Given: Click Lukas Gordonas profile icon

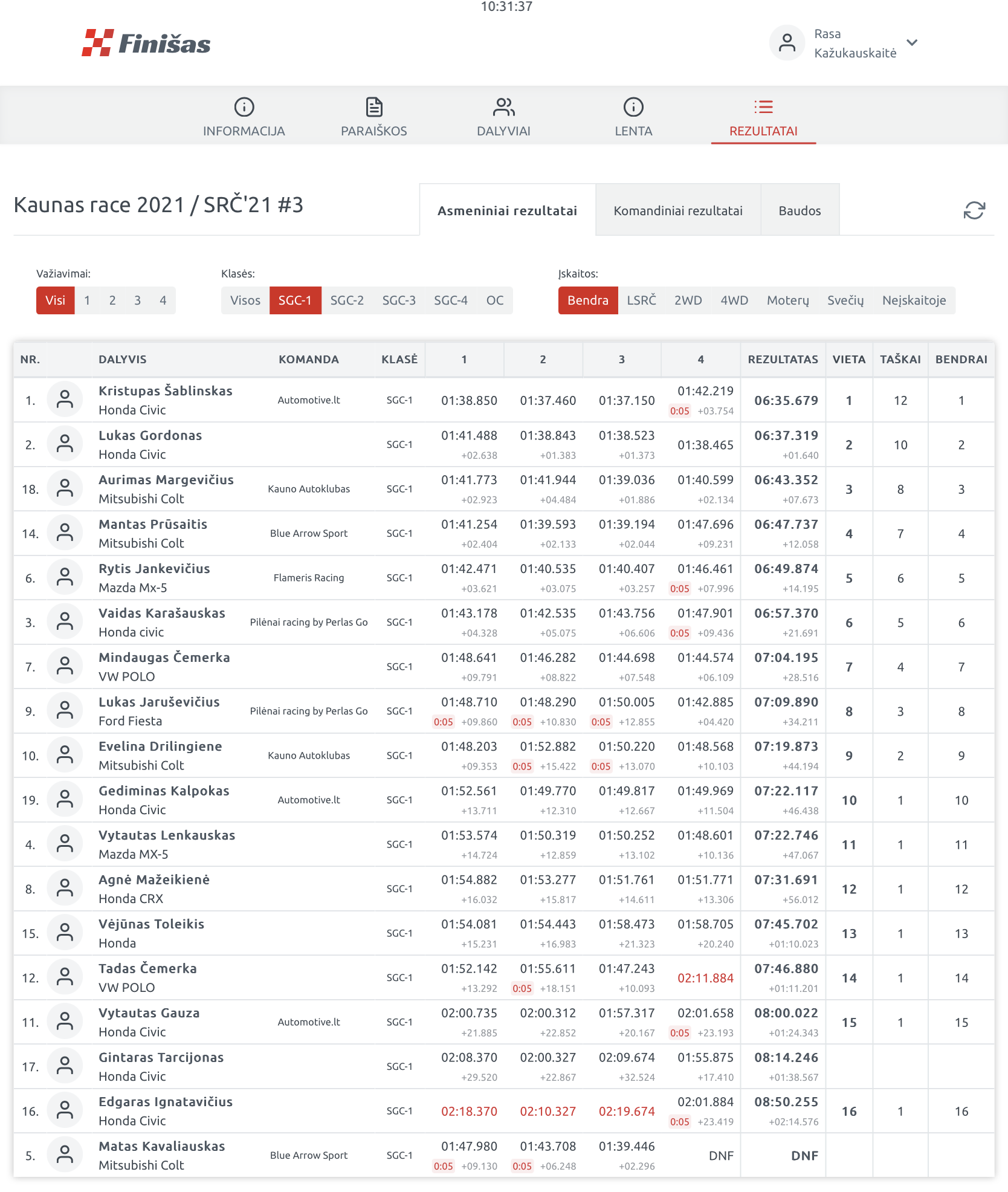Looking at the screenshot, I should 65,444.
